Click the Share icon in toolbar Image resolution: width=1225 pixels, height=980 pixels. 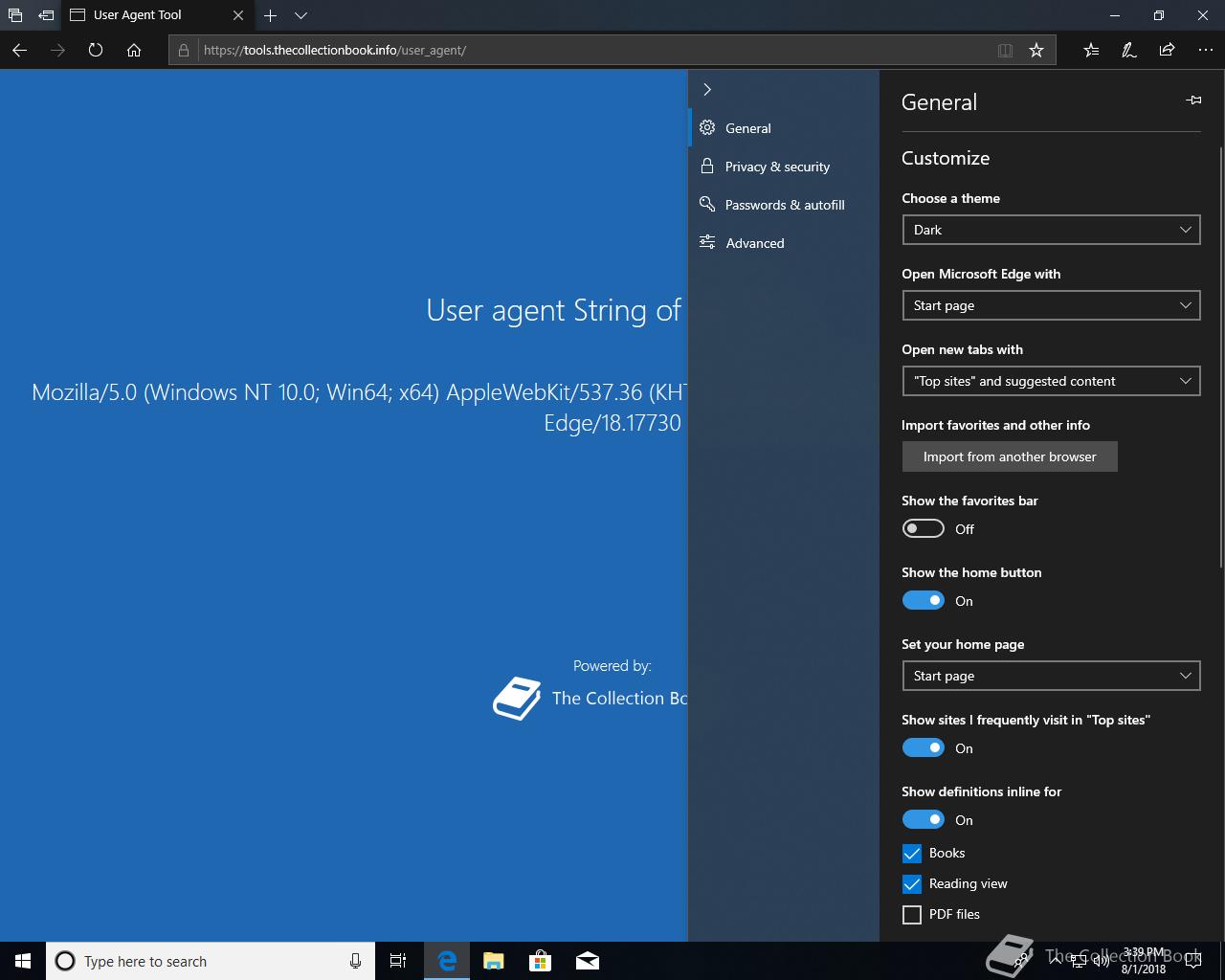point(1167,50)
